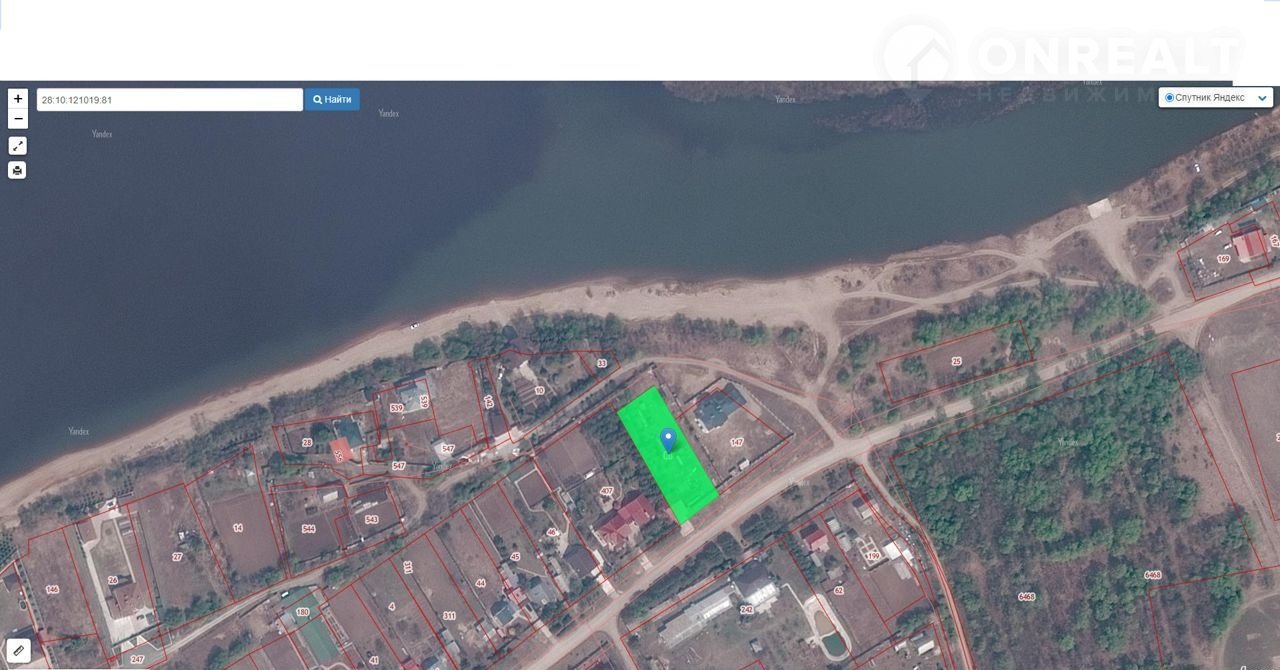Click parcel labeled 25
1280x670 pixels.
(956, 360)
